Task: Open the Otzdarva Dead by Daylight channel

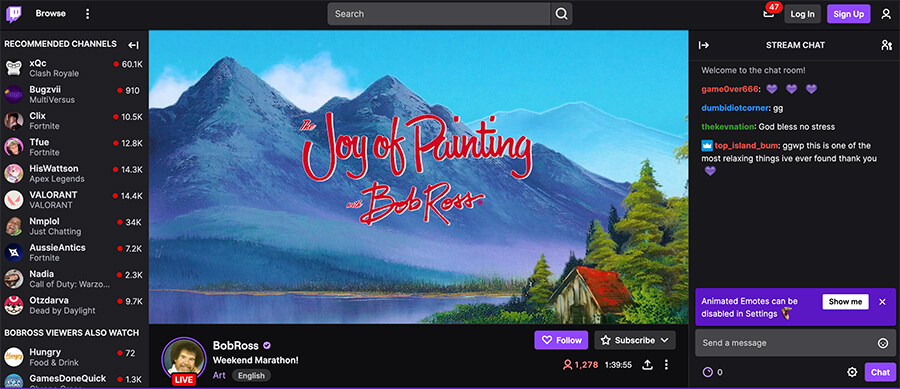Action: [74, 305]
